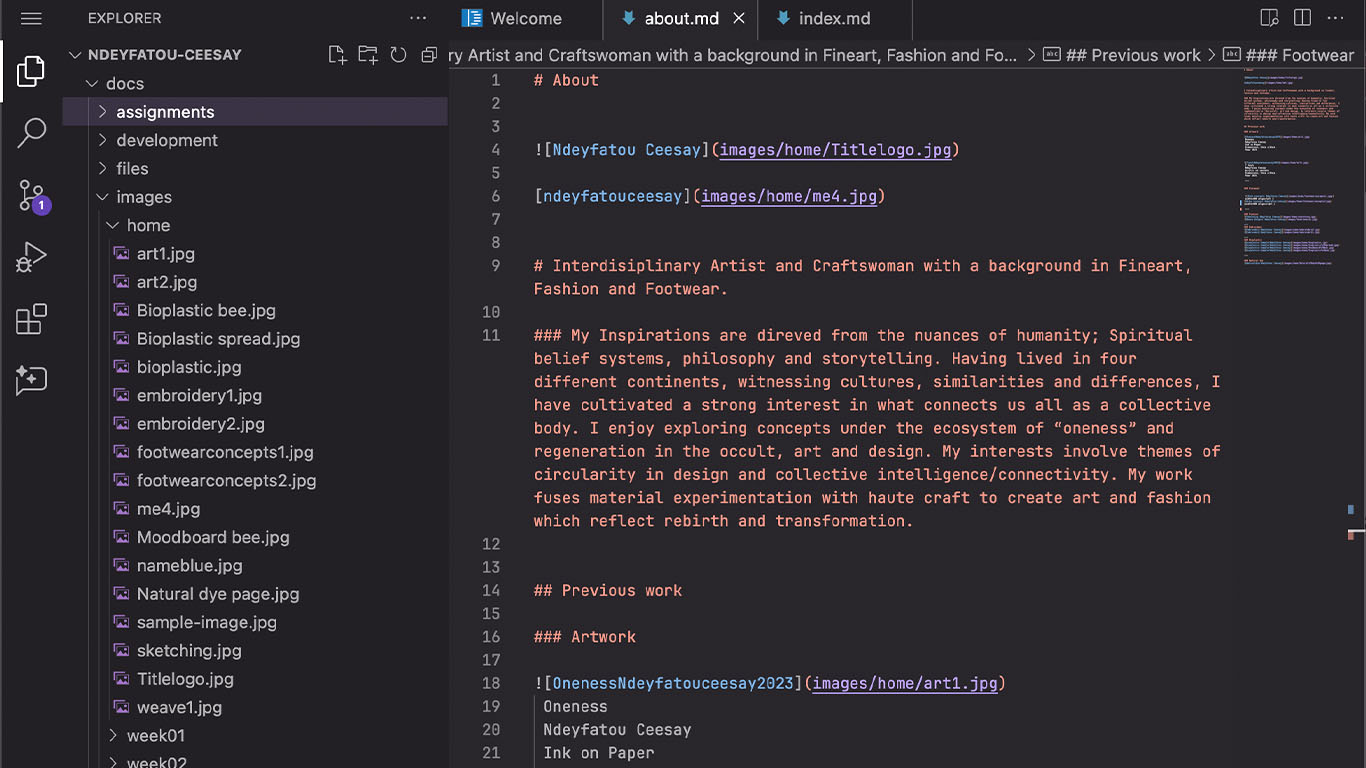The height and width of the screenshot is (768, 1366).
Task: Open the Search view icon
Action: pos(31,133)
